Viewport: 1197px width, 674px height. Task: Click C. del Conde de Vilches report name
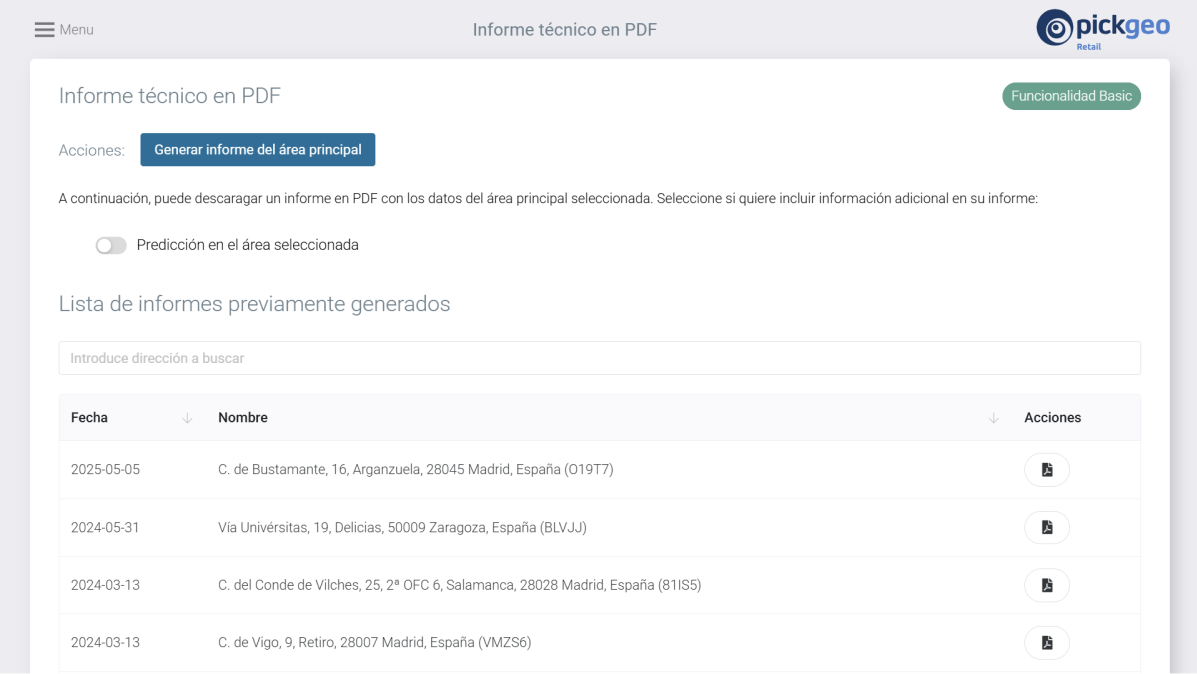coord(460,585)
